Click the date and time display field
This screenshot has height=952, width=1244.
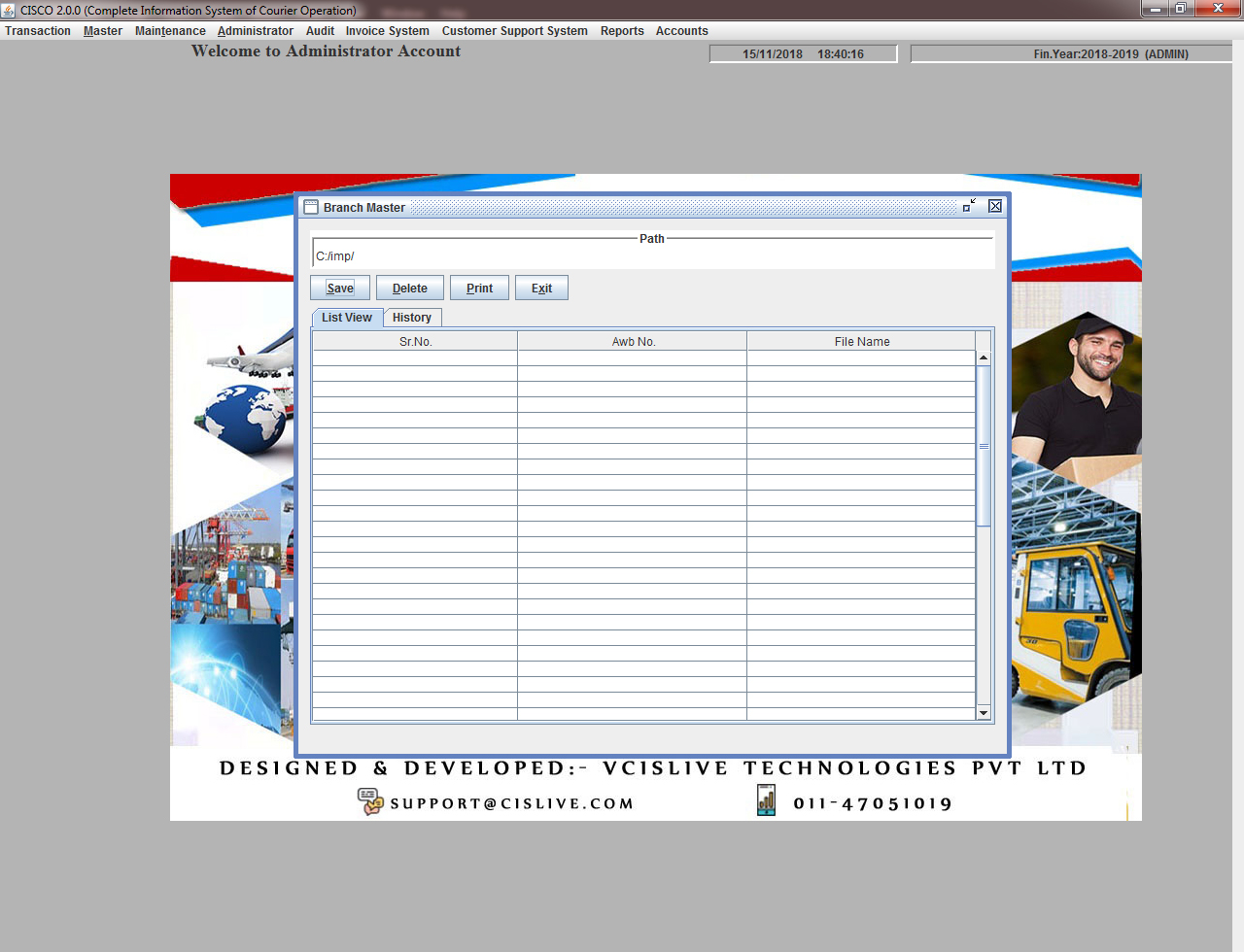(x=803, y=54)
